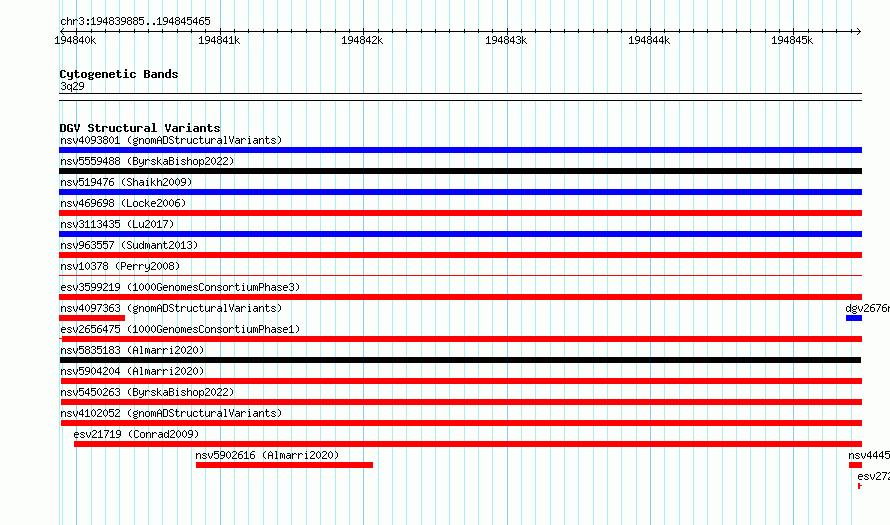
Task: Open the esv3599219 (1000GenomesConsortiumPhase3) label
Action: click(180, 287)
